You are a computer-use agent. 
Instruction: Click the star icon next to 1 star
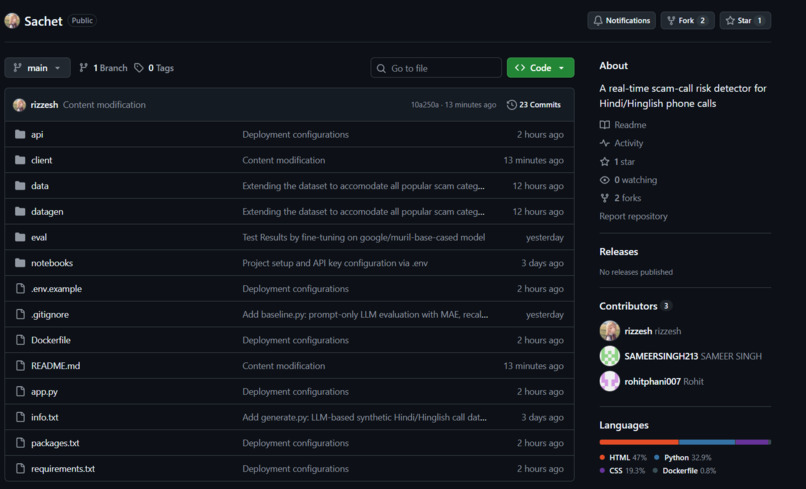point(604,161)
